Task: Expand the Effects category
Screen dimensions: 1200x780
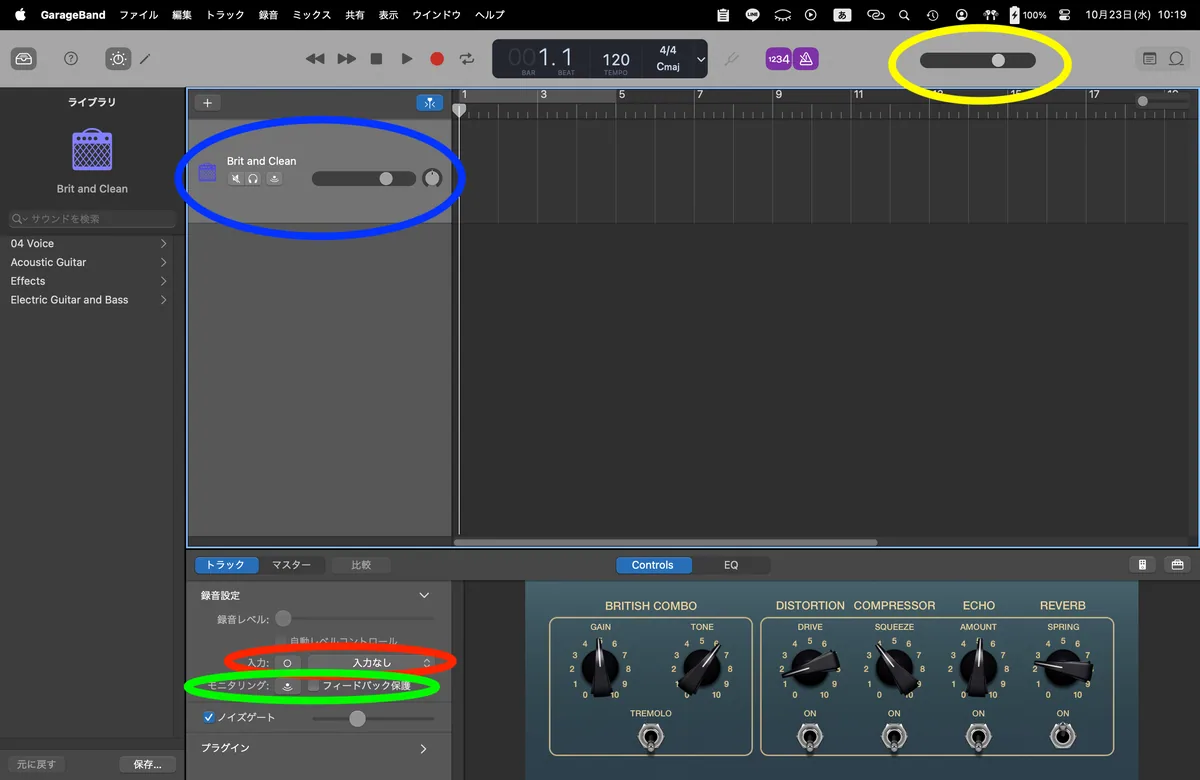Action: [88, 281]
